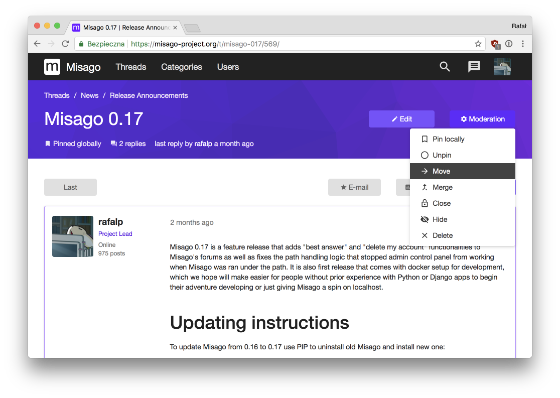
Task: Open the site search magnifier
Action: [444, 66]
